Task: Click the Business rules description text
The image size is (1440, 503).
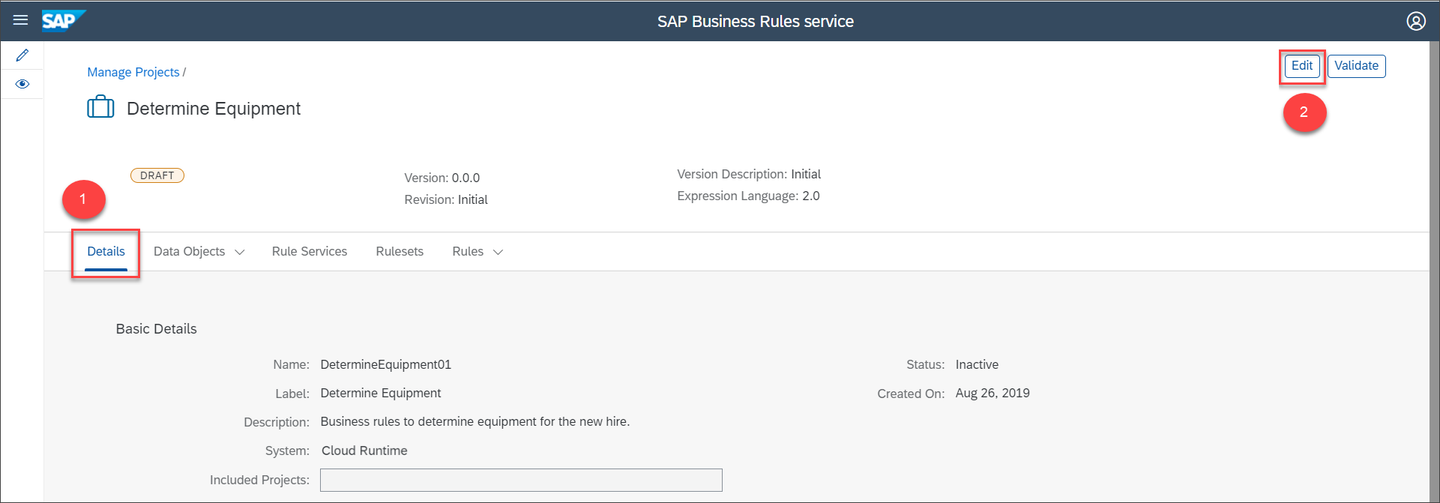Action: (475, 422)
